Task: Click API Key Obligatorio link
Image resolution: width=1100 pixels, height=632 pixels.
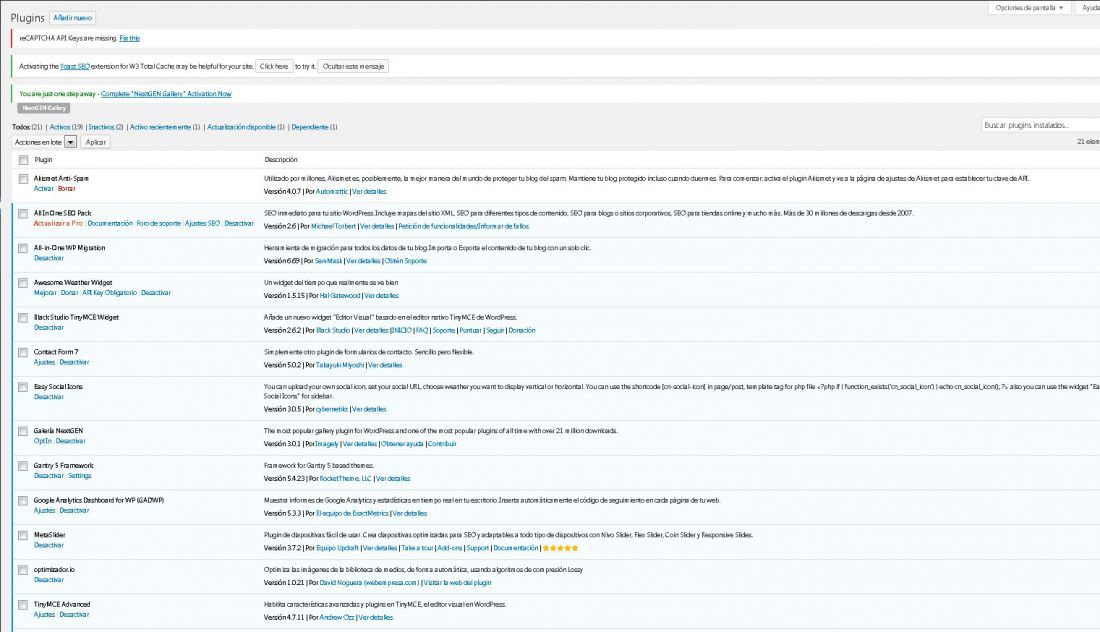Action: 109,293
